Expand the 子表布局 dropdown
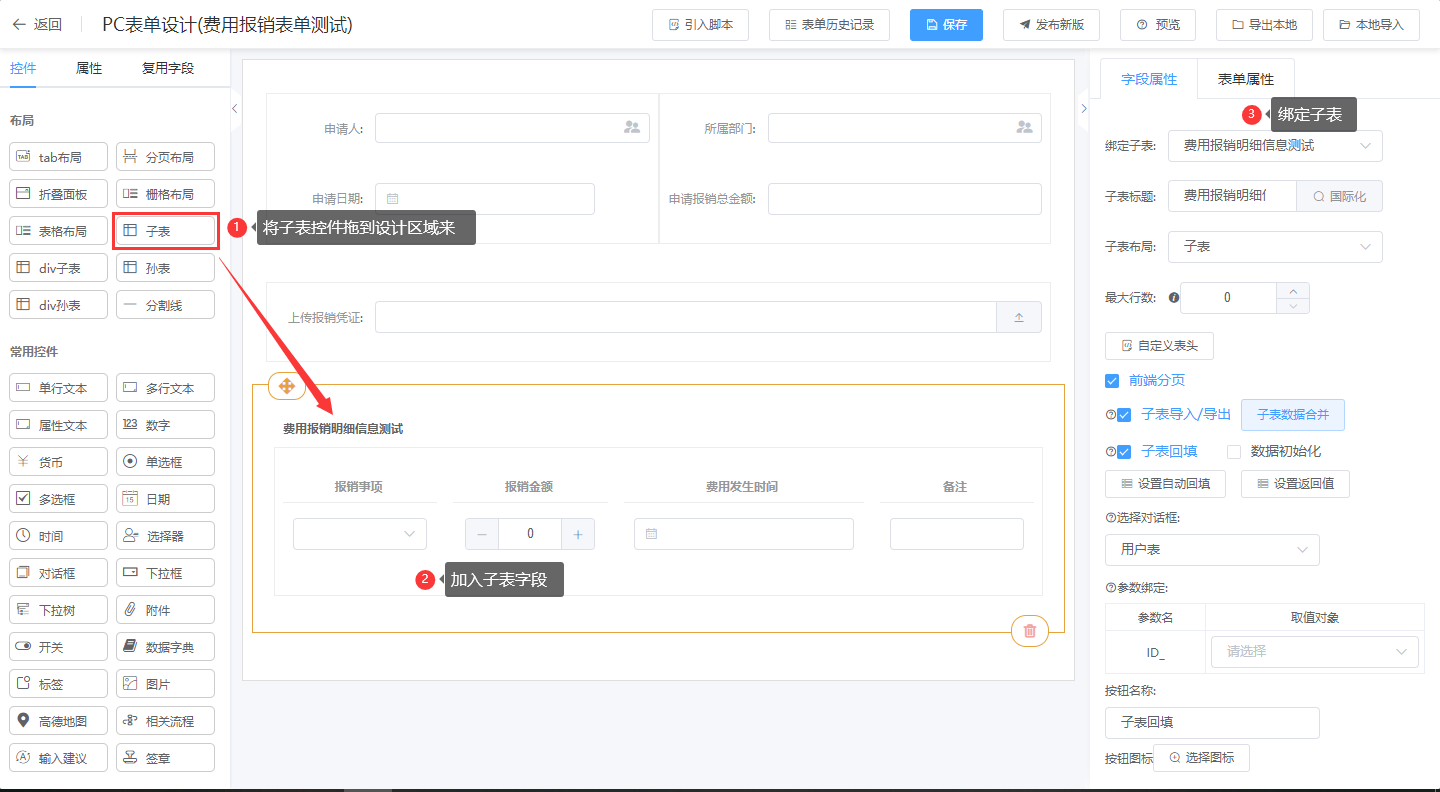Viewport: 1440px width, 792px height. pos(1274,247)
